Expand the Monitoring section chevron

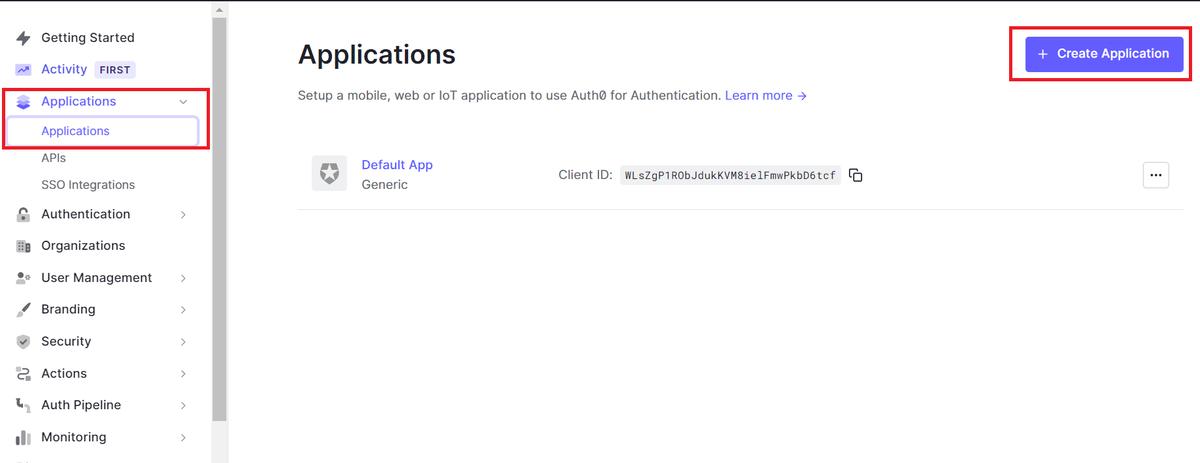pos(183,438)
